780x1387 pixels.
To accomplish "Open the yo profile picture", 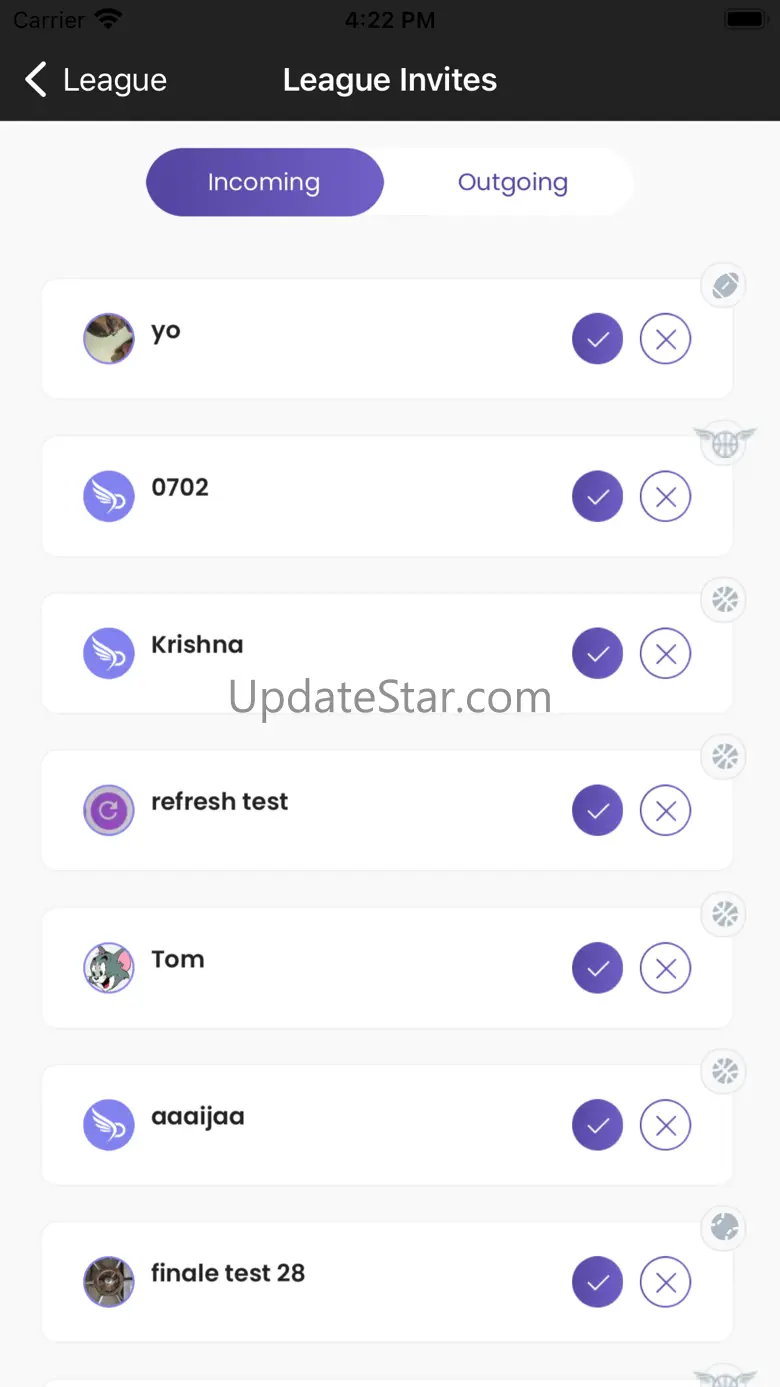I will pyautogui.click(x=109, y=339).
